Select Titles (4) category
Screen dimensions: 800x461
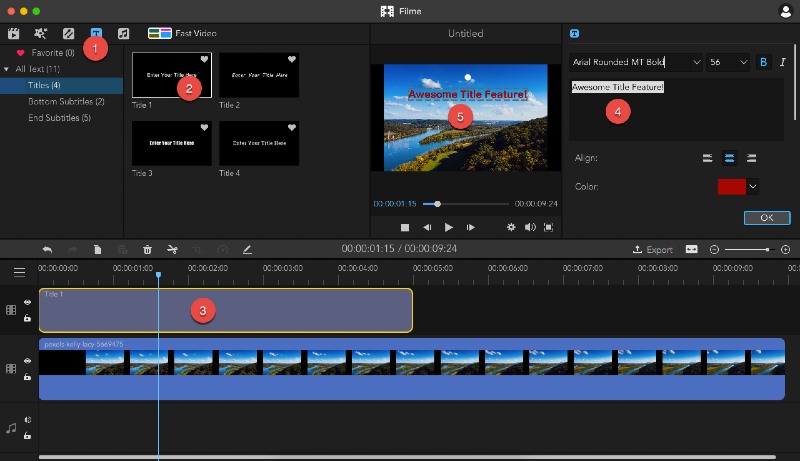pos(61,85)
